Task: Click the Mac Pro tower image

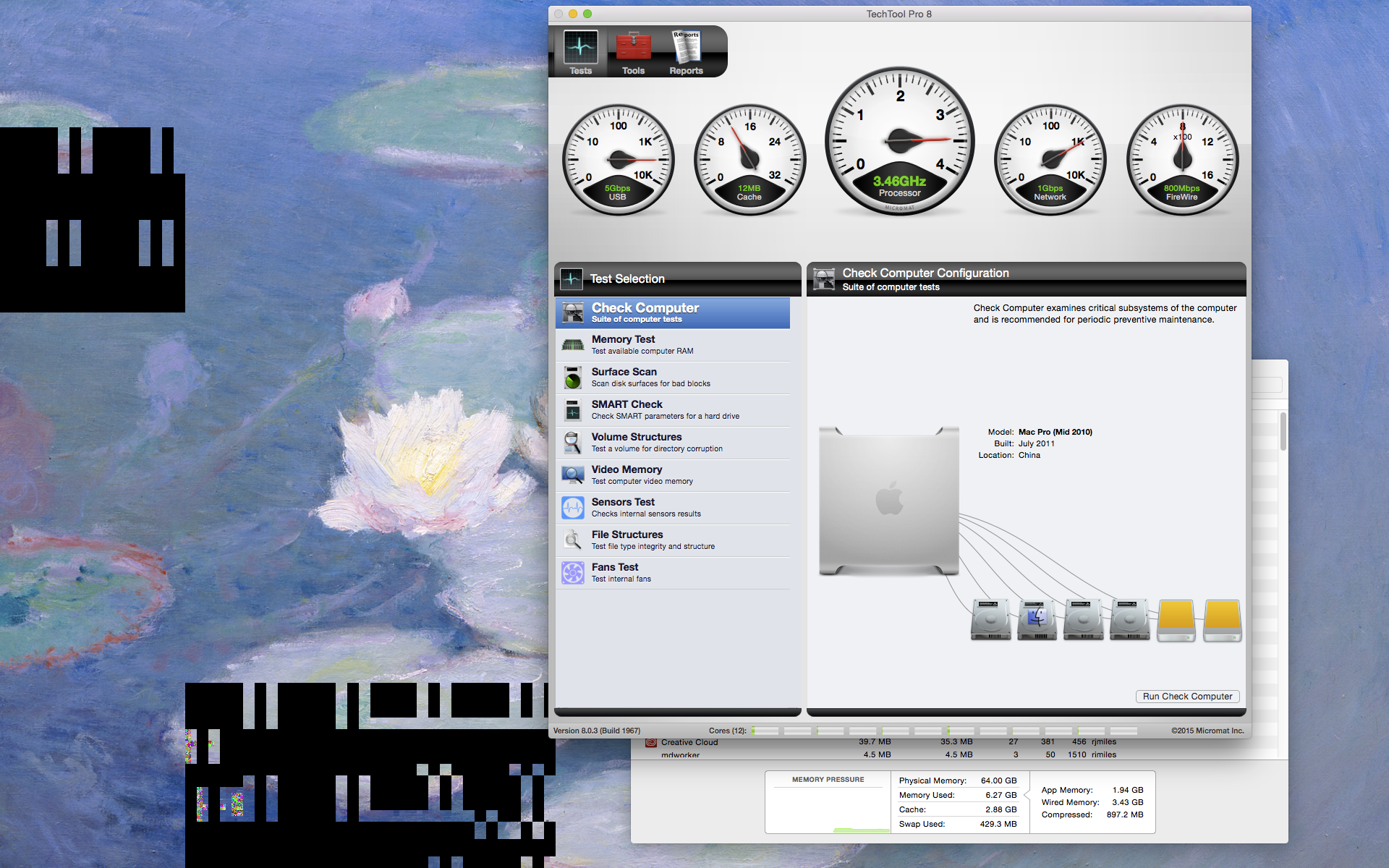Action: pyautogui.click(x=889, y=501)
